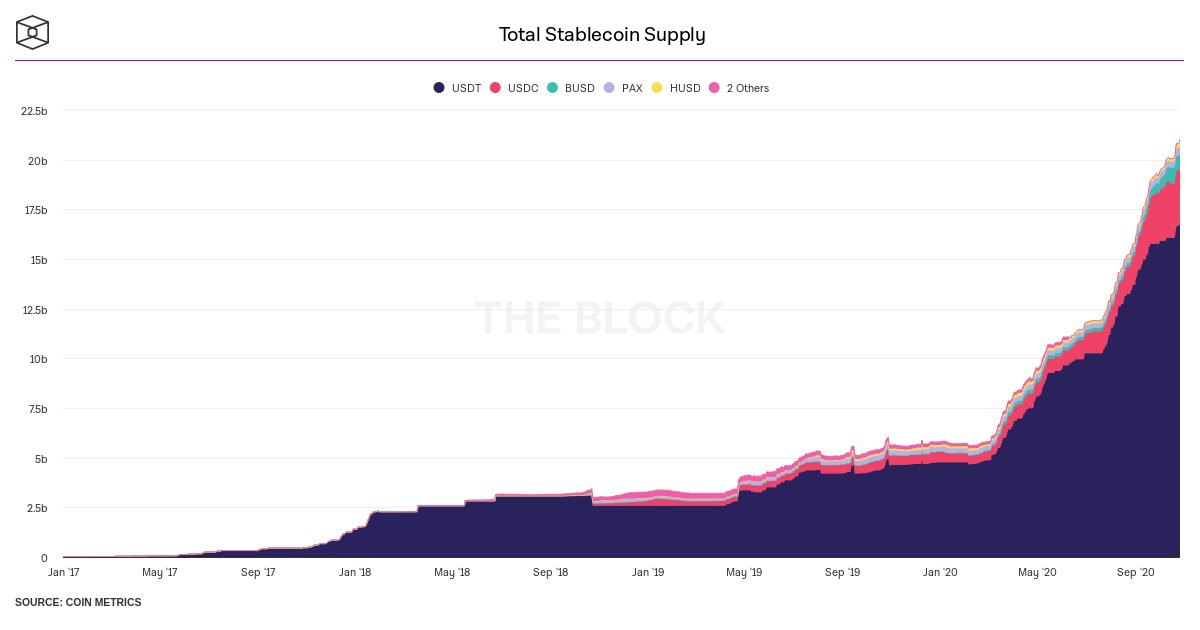
Task: Expand the 2 Others legend entry
Action: 747,88
